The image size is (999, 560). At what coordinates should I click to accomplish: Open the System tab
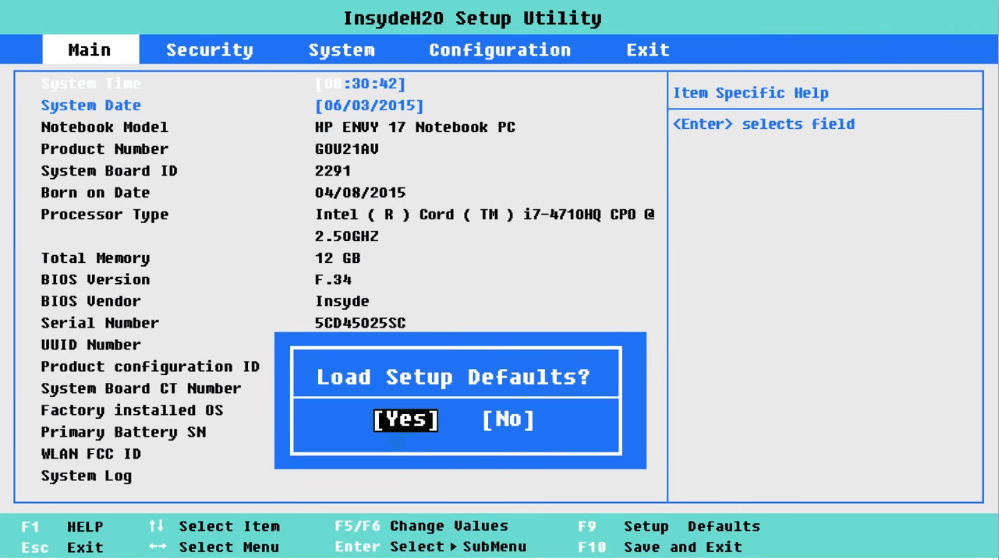click(x=341, y=50)
